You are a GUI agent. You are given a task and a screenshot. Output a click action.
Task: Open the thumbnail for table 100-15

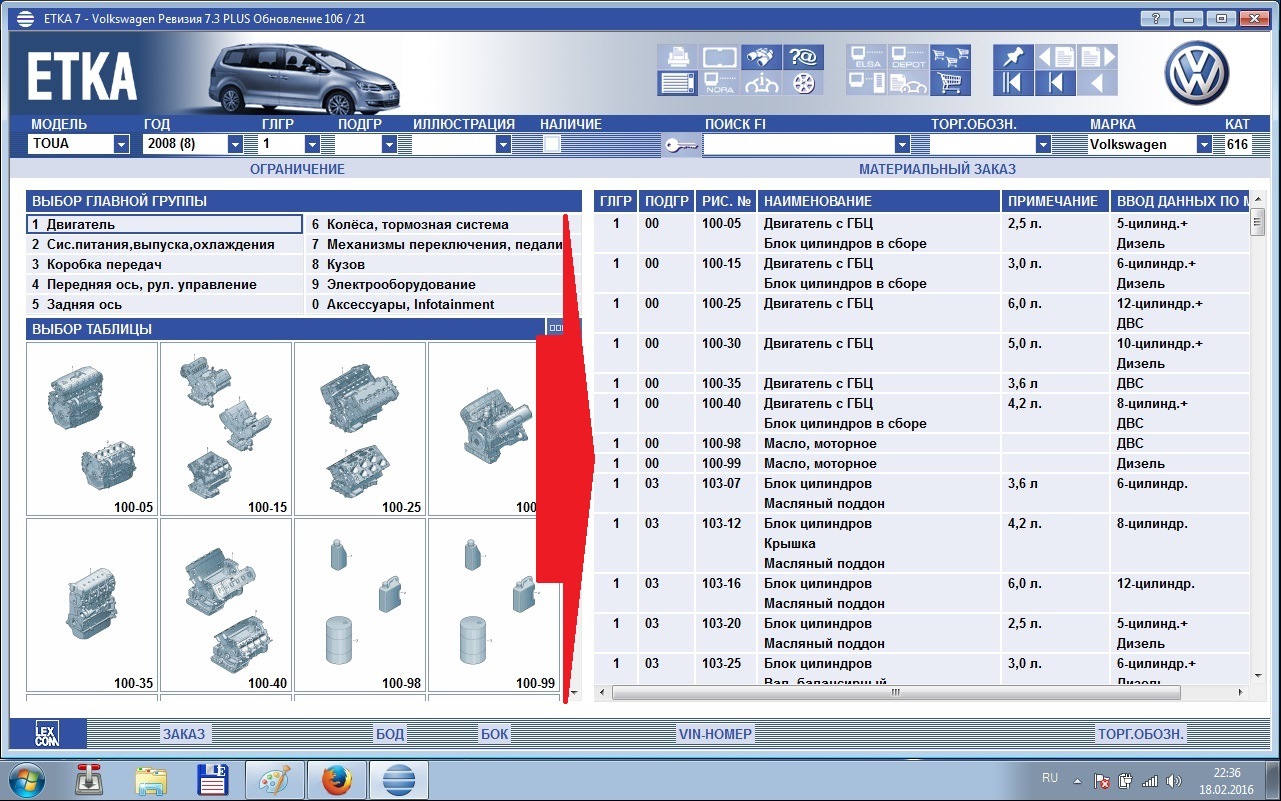coord(226,429)
